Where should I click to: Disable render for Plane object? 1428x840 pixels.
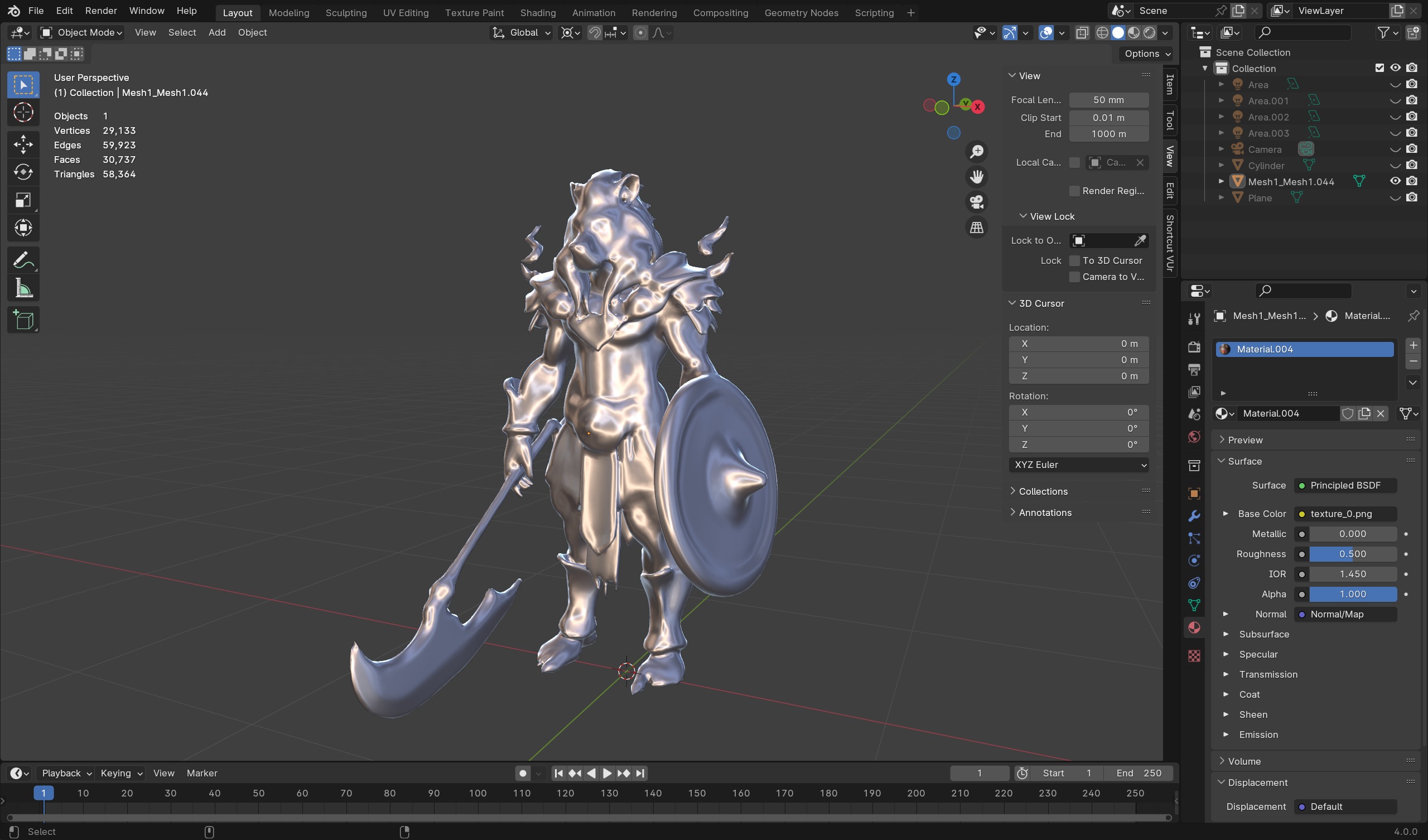(1412, 198)
